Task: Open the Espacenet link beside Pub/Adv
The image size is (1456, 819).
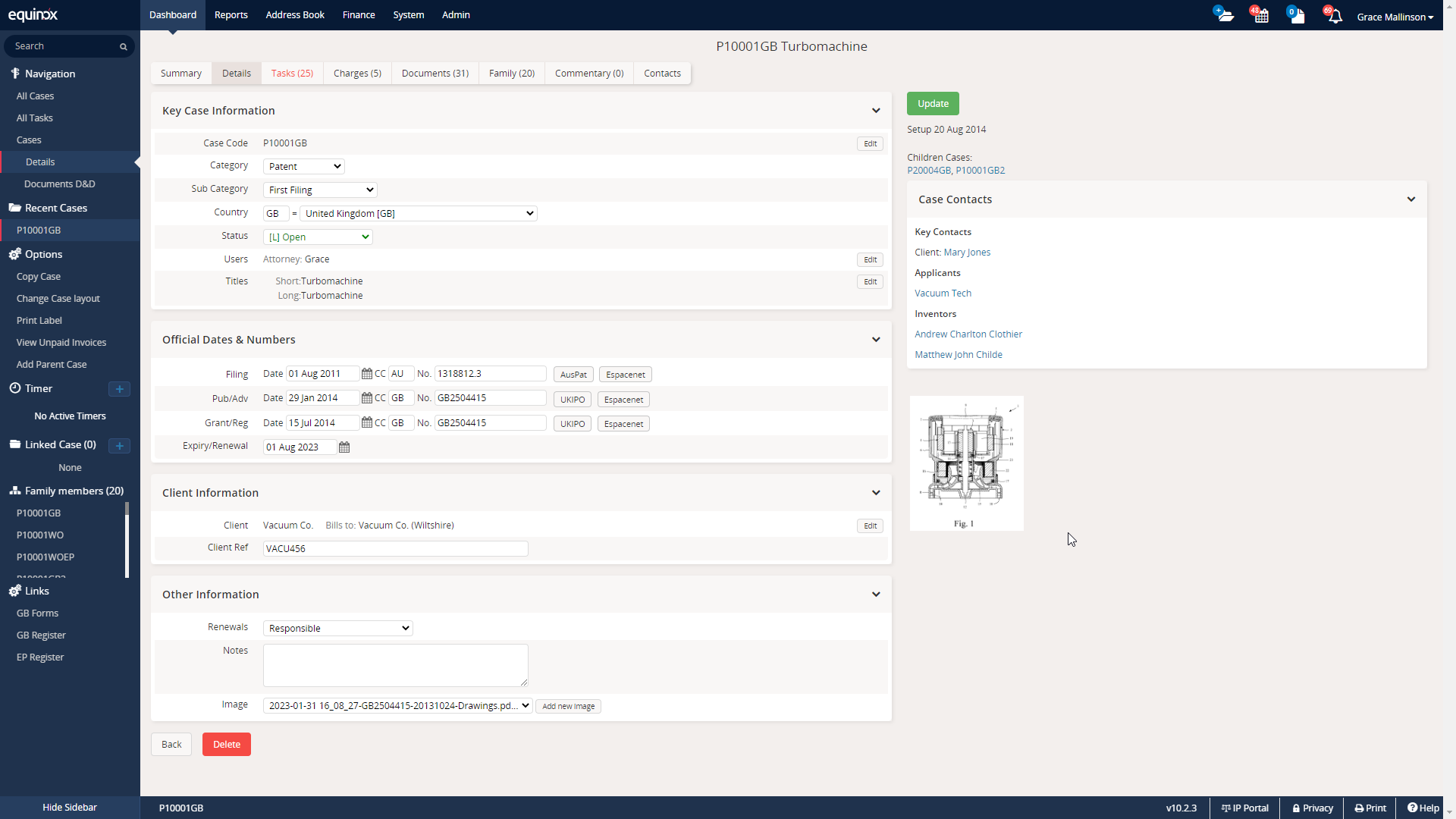Action: click(x=623, y=399)
